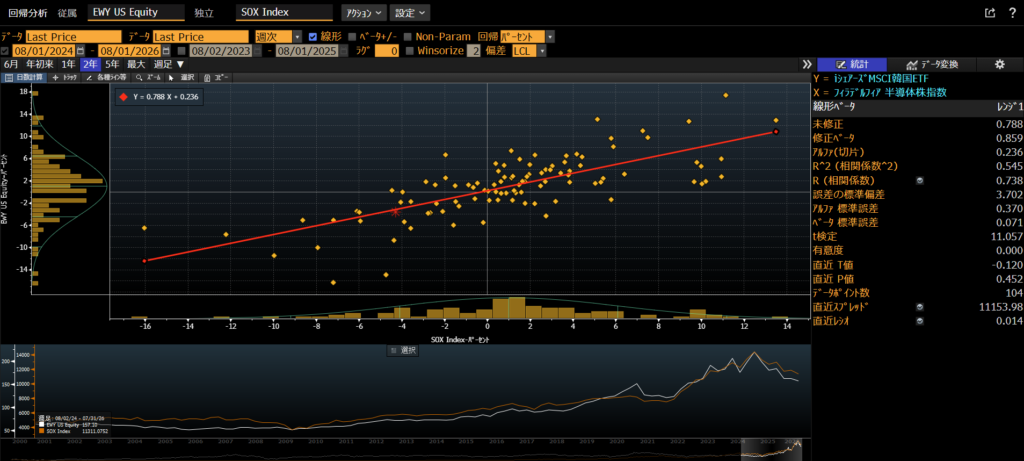Click the コピー copy tool

point(216,77)
